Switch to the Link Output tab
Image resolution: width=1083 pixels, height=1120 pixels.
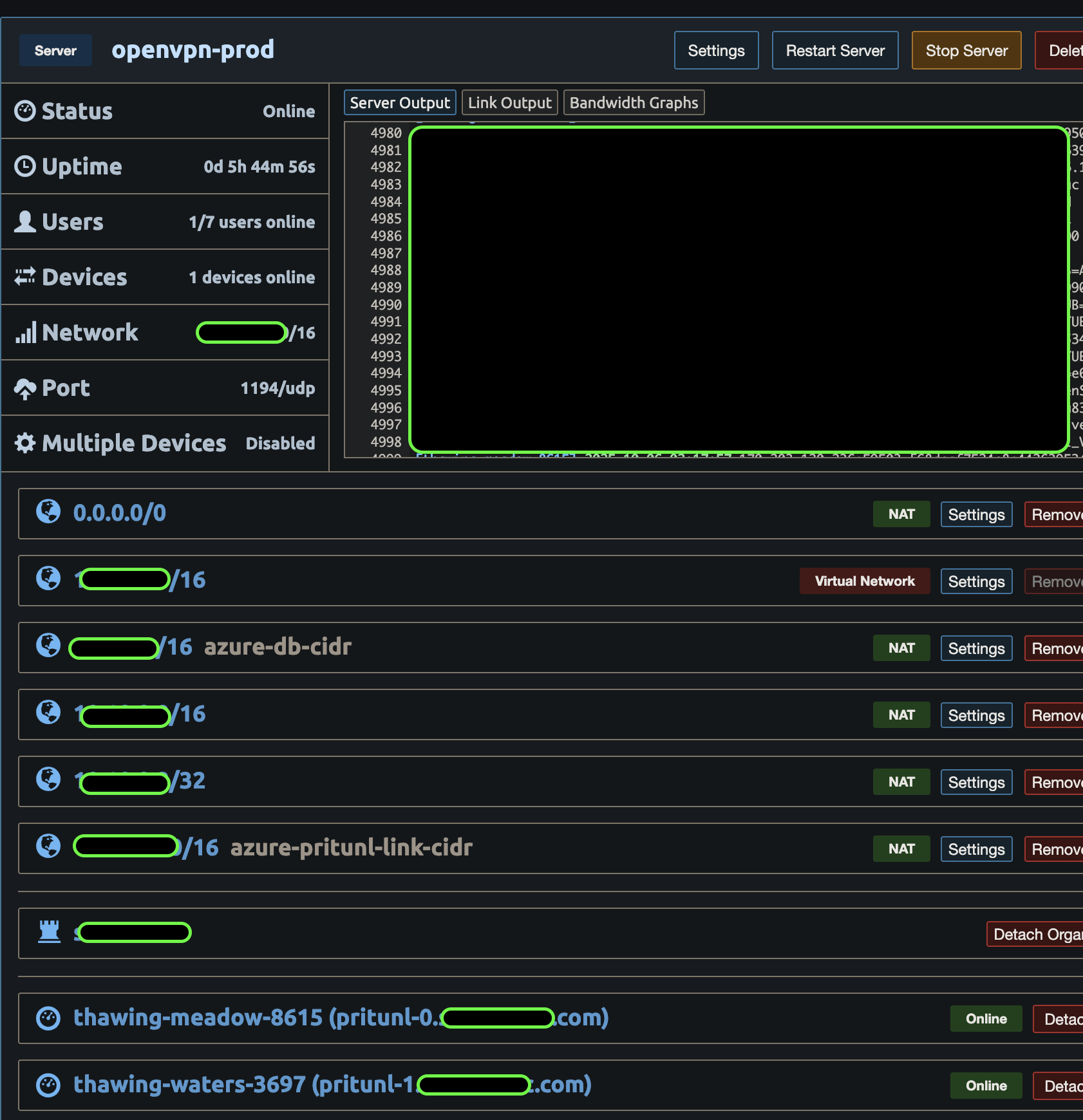509,103
